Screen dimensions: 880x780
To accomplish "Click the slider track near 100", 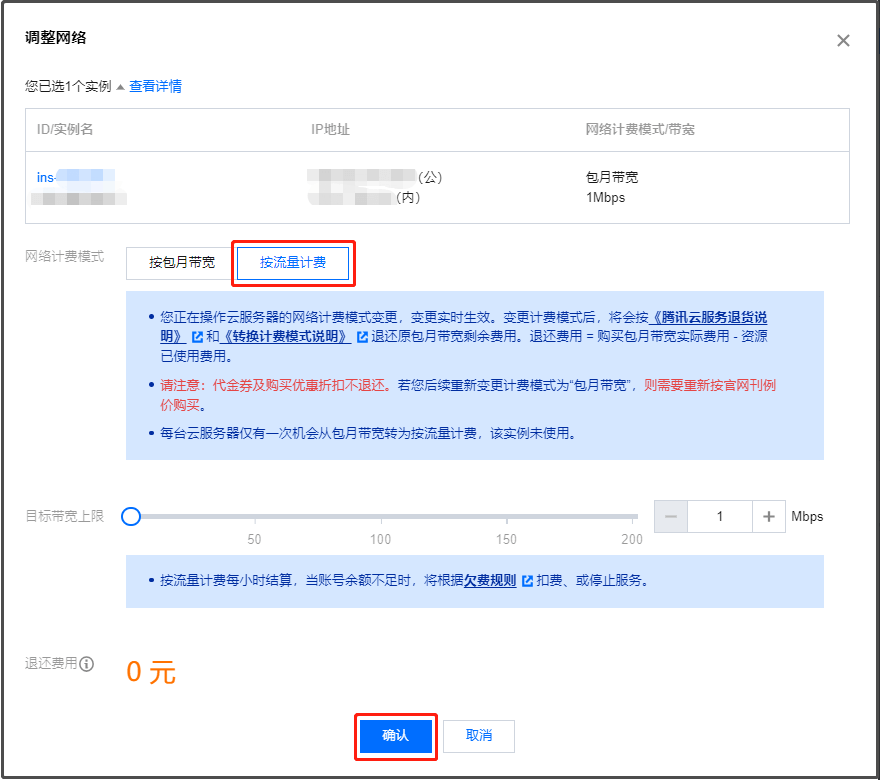I will [381, 516].
